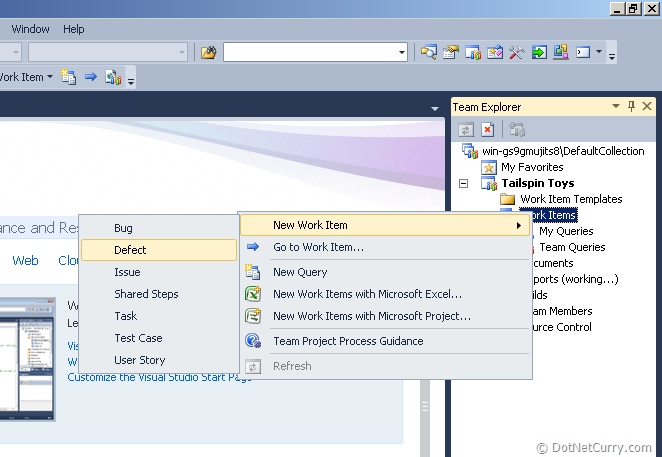
Task: Click the red X Stop icon in Team Explorer
Action: pos(488,130)
